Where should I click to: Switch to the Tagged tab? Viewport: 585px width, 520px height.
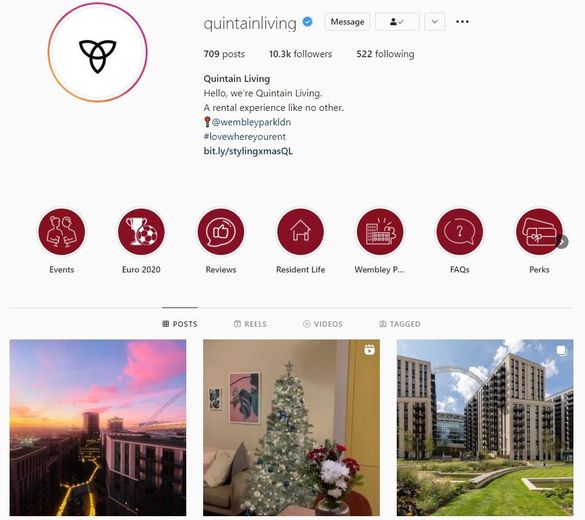coord(400,324)
